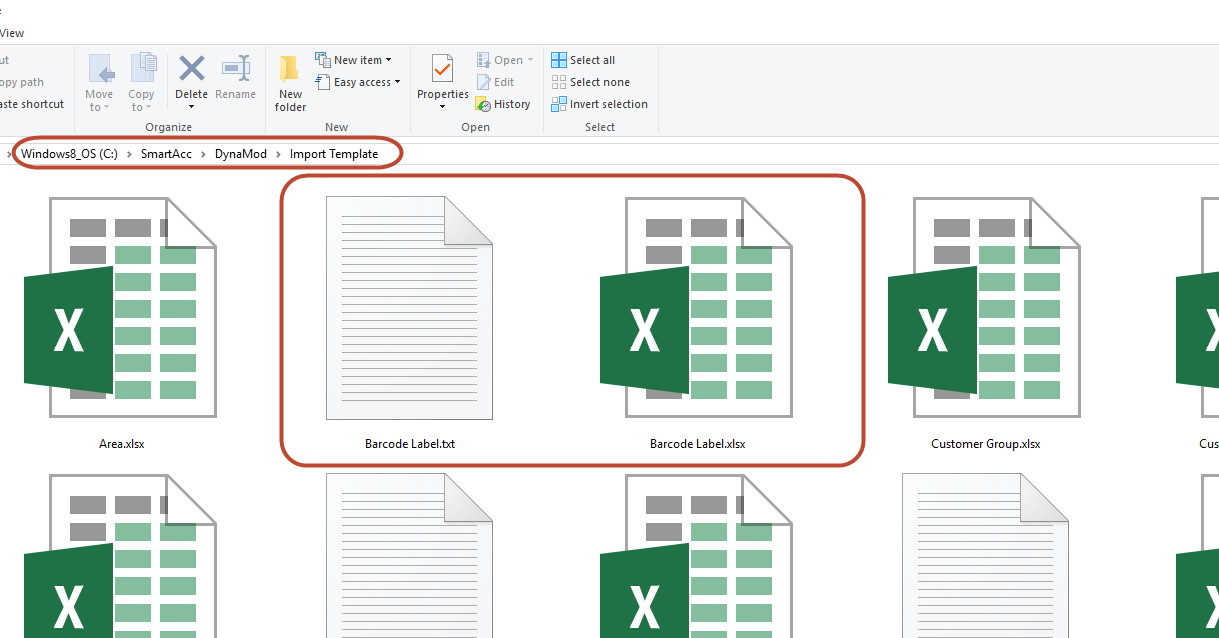This screenshot has width=1219, height=638.
Task: Go to Windows8_OS (C:) in address bar
Action: (69, 154)
